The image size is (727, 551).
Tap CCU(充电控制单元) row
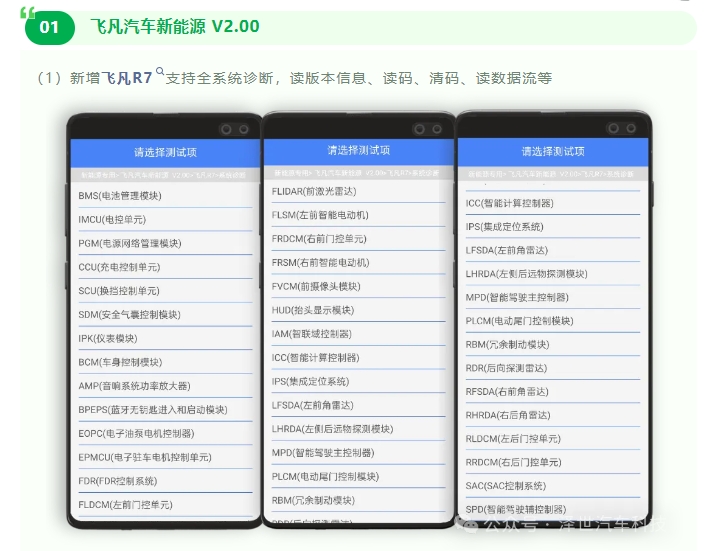pyautogui.click(x=165, y=267)
